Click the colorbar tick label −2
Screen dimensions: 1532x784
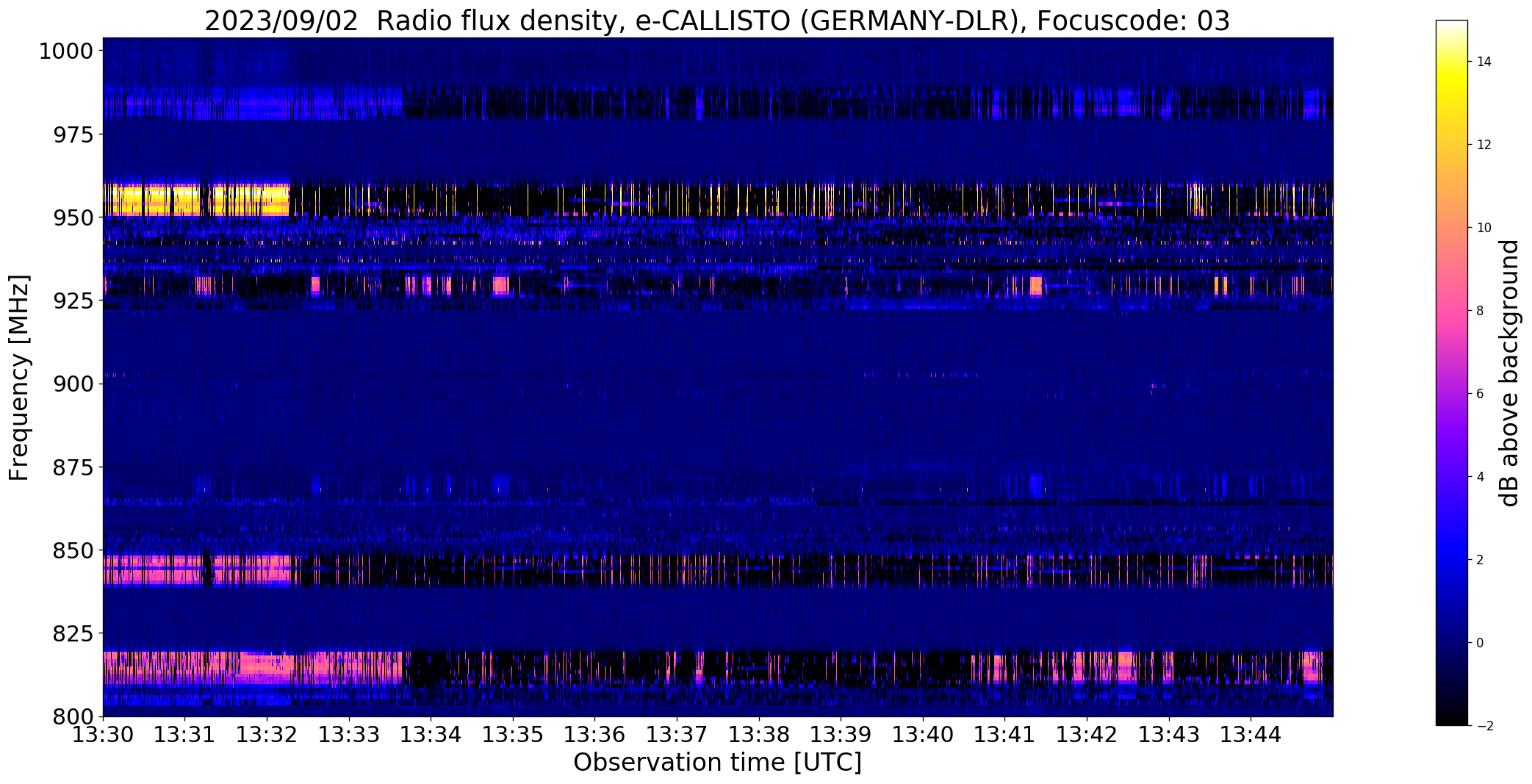point(1484,726)
